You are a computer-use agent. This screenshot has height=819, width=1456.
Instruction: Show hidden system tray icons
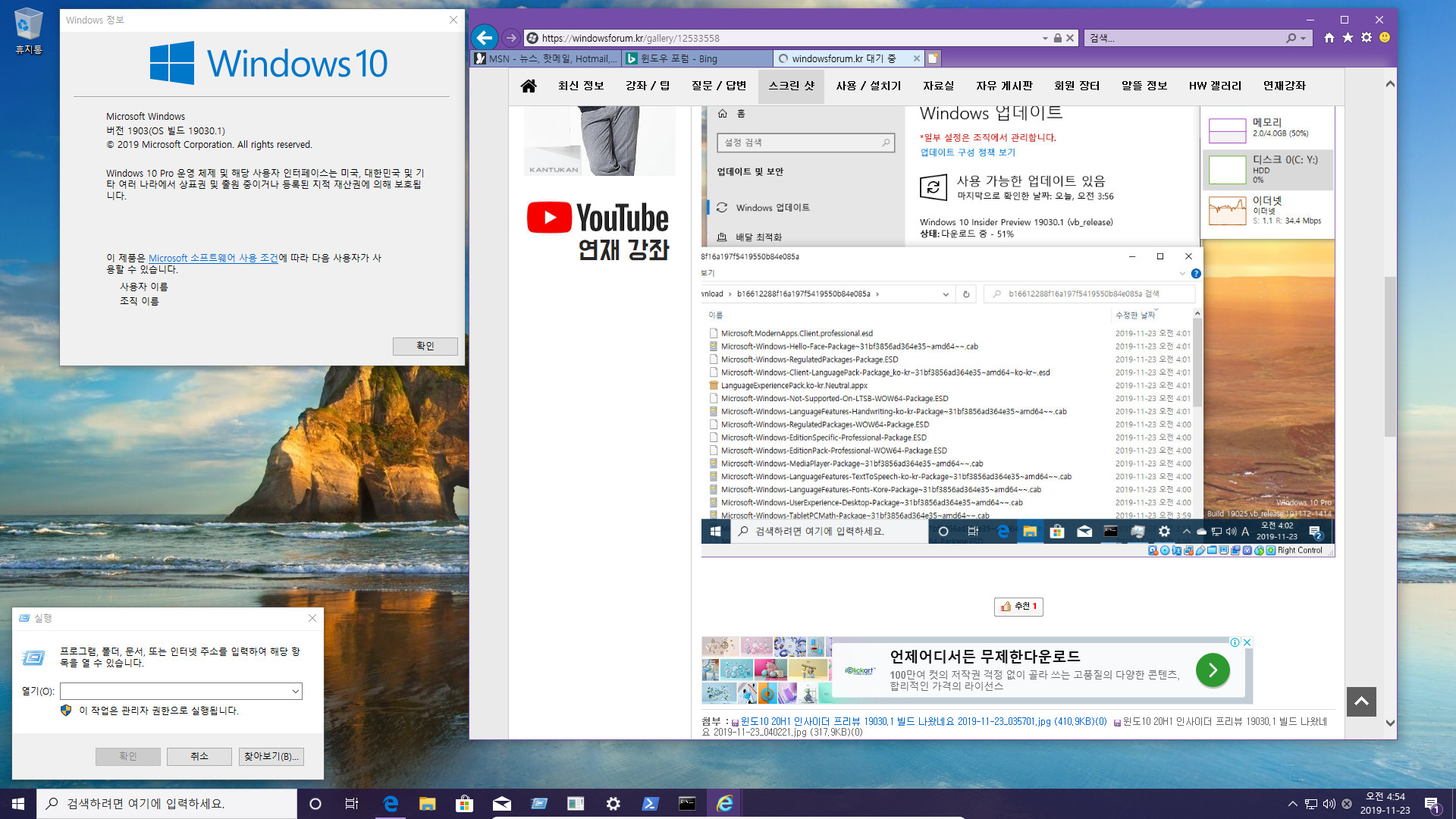tap(1292, 804)
